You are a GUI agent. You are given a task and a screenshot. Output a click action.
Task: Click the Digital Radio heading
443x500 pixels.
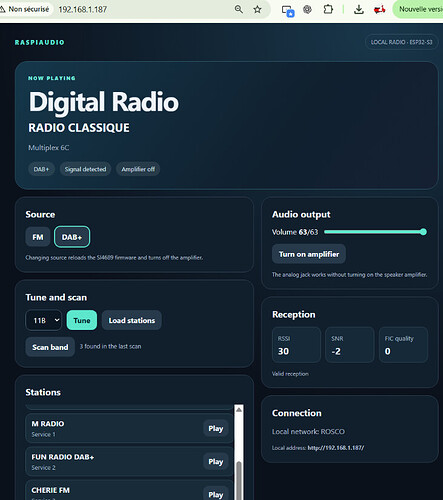[x=104, y=102]
